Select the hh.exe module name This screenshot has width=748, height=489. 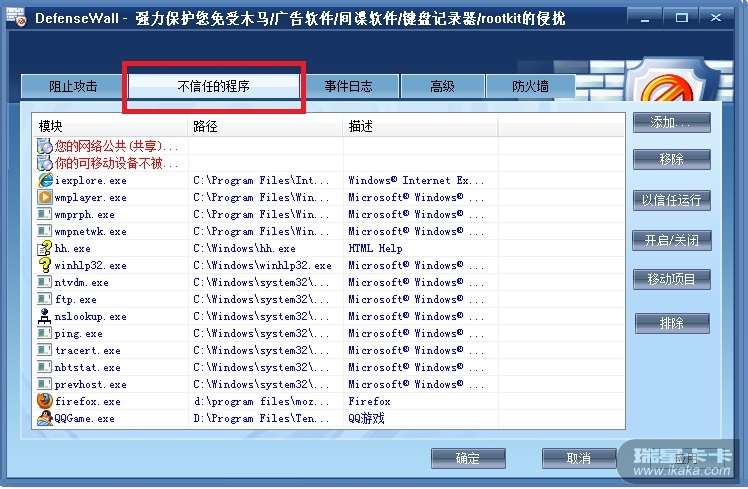tap(73, 249)
